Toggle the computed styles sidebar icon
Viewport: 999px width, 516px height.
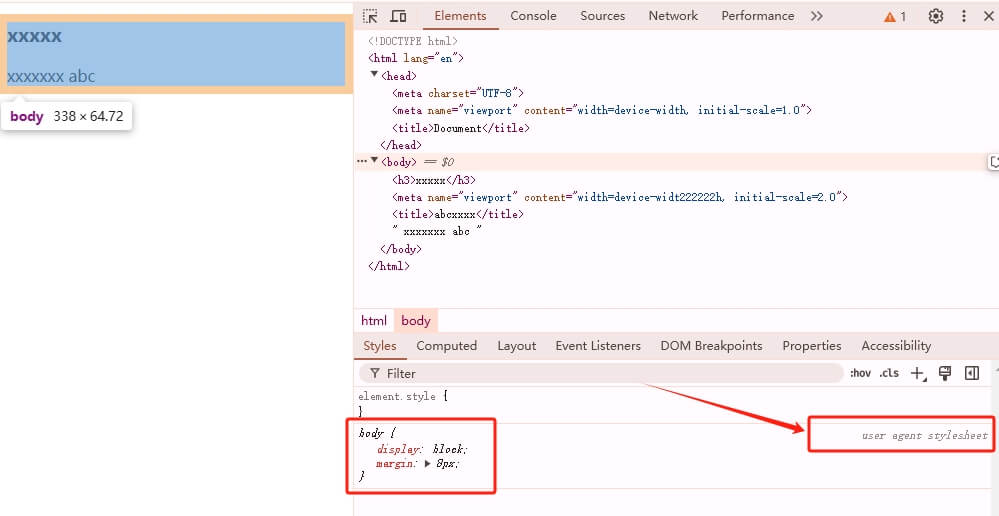[x=971, y=373]
